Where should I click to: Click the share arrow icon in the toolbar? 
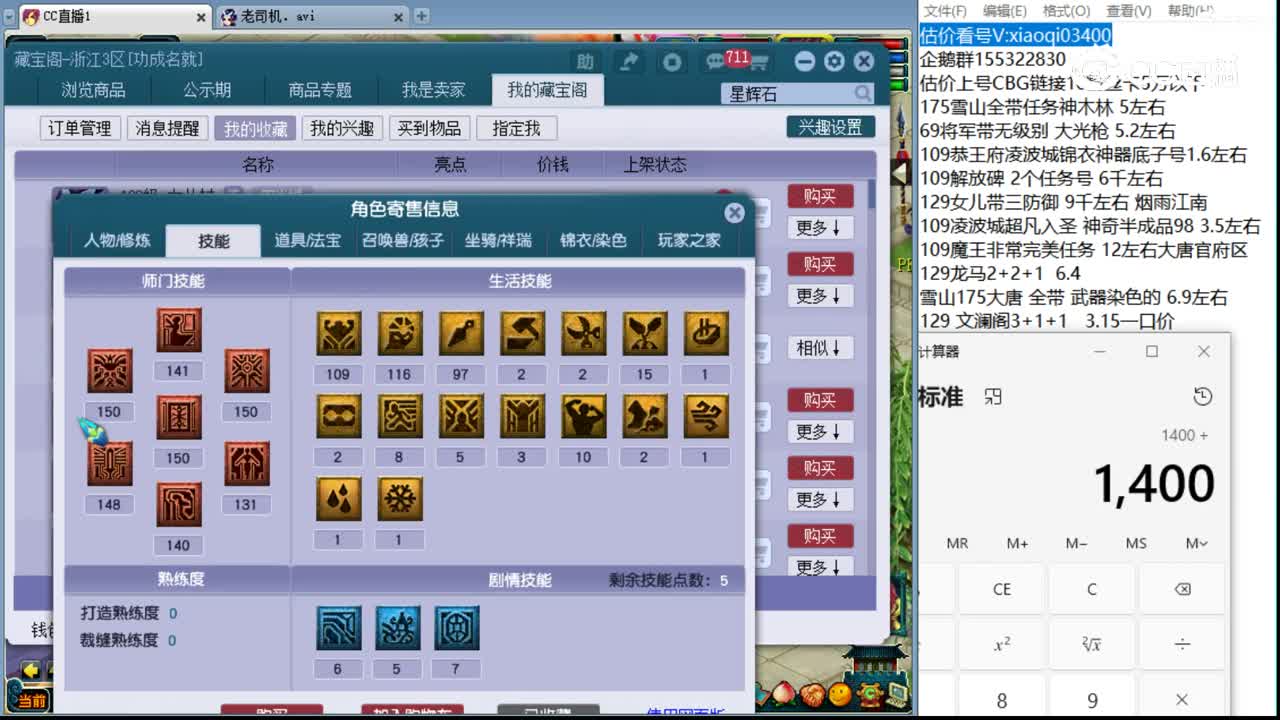click(x=629, y=61)
